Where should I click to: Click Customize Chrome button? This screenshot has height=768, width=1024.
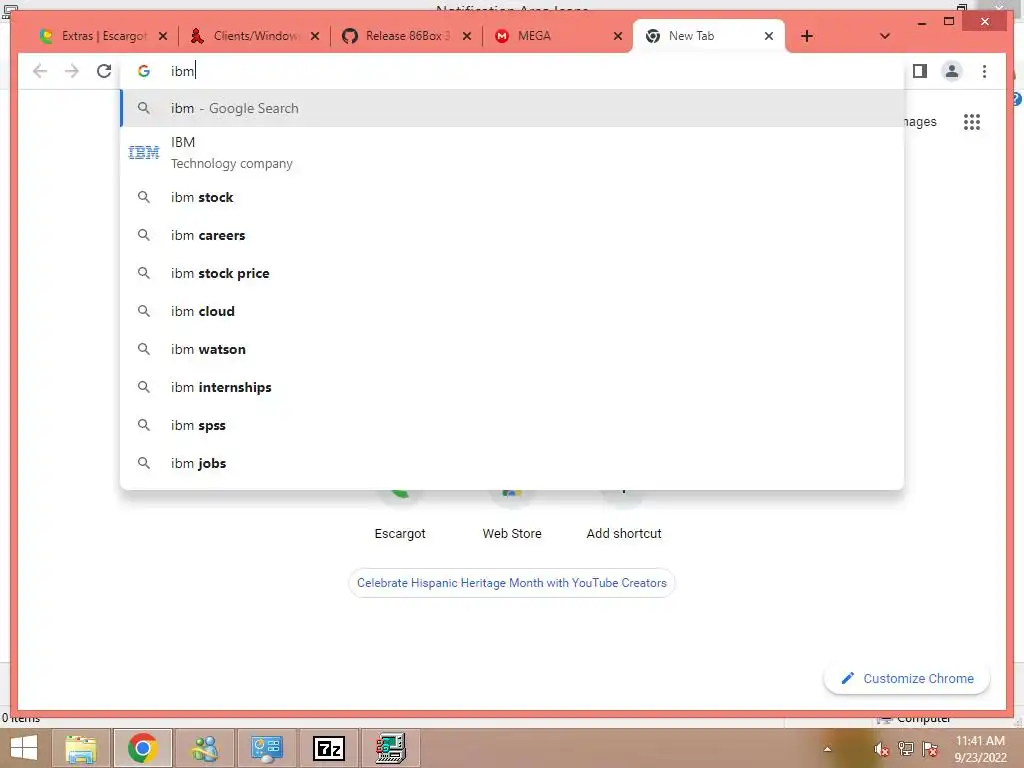coord(907,679)
